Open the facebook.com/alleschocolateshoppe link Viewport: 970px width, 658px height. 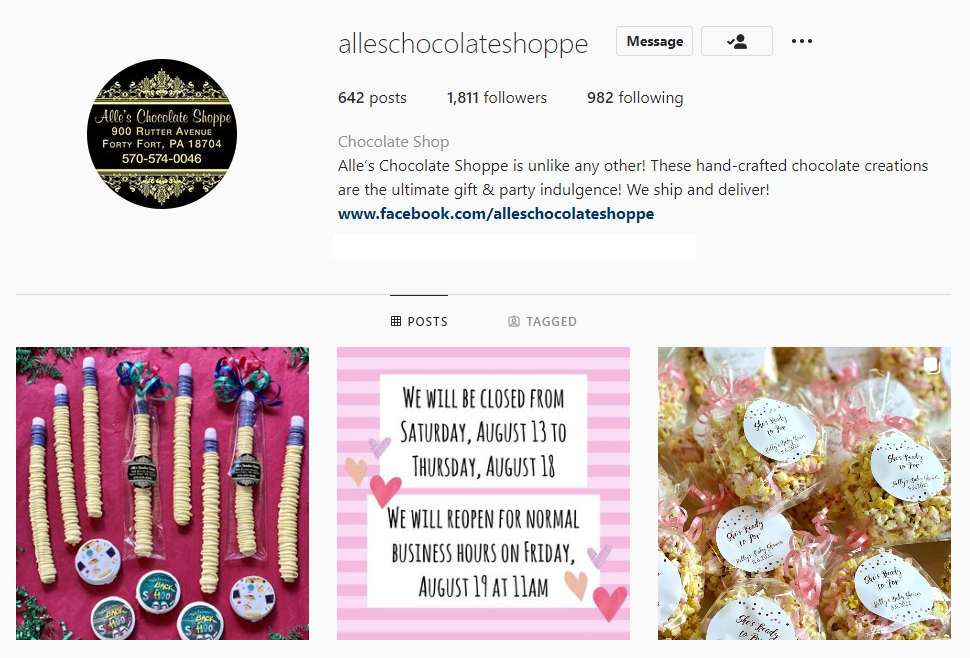[496, 213]
